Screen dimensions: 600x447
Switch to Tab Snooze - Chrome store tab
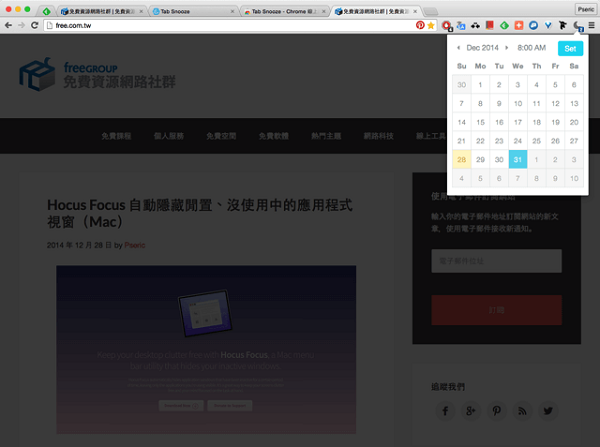pyautogui.click(x=284, y=11)
